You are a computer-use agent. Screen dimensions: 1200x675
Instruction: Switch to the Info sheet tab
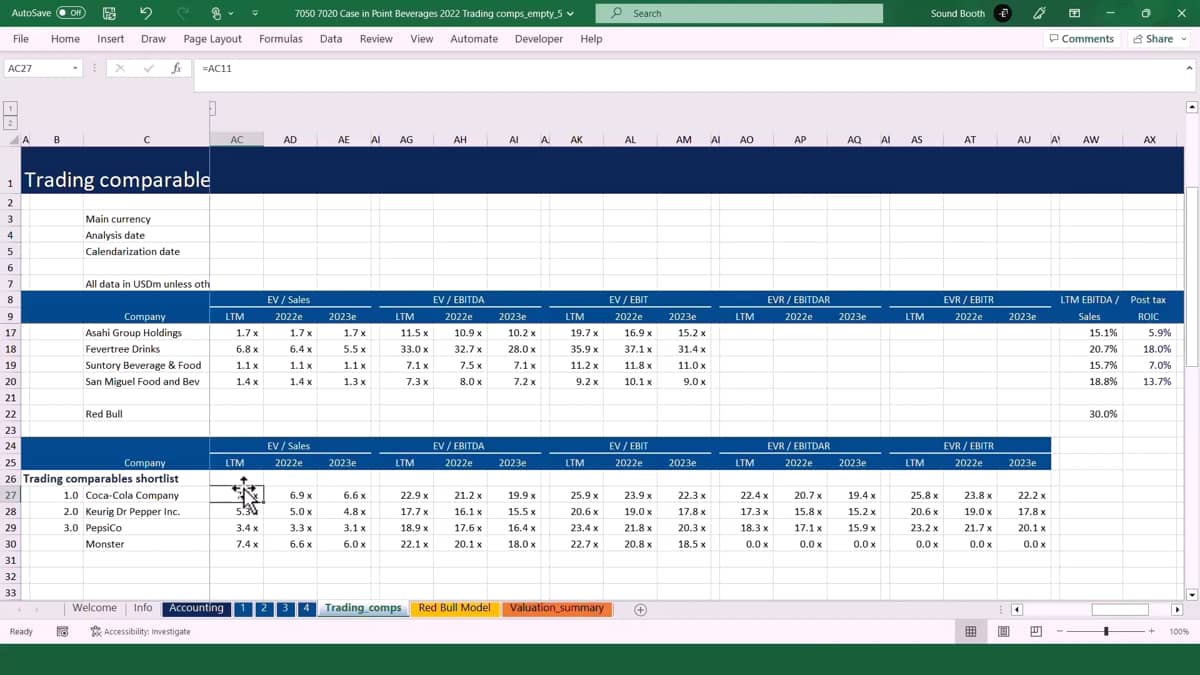143,608
